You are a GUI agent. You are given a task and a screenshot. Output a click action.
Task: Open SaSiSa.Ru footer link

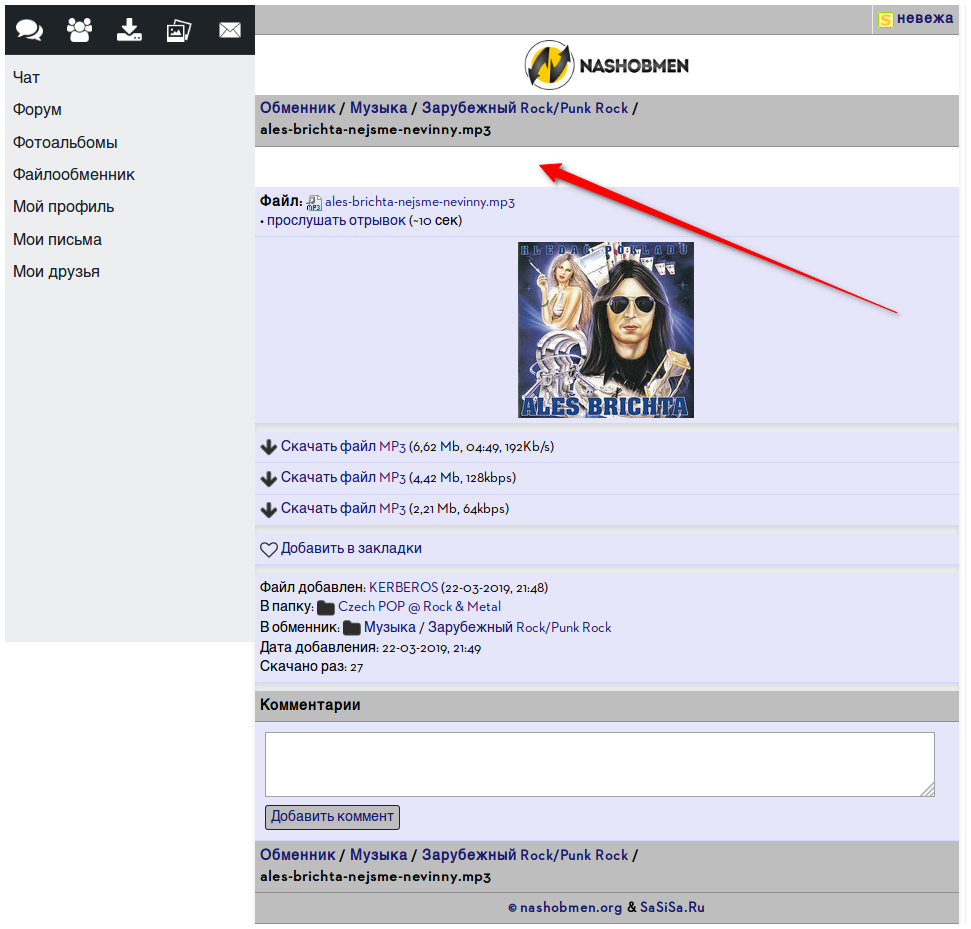tap(672, 907)
